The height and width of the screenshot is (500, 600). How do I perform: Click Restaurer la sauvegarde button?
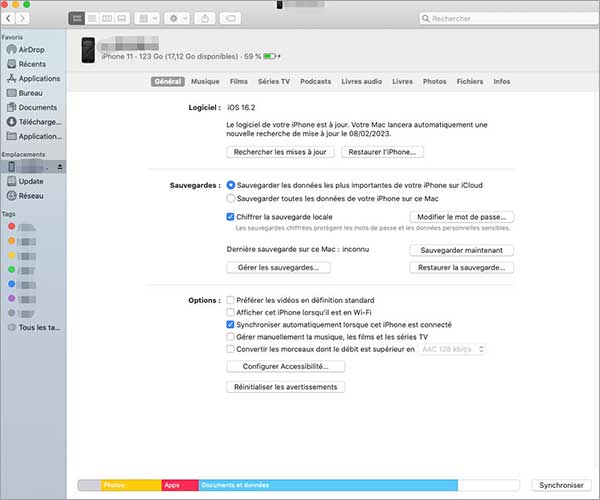461,267
